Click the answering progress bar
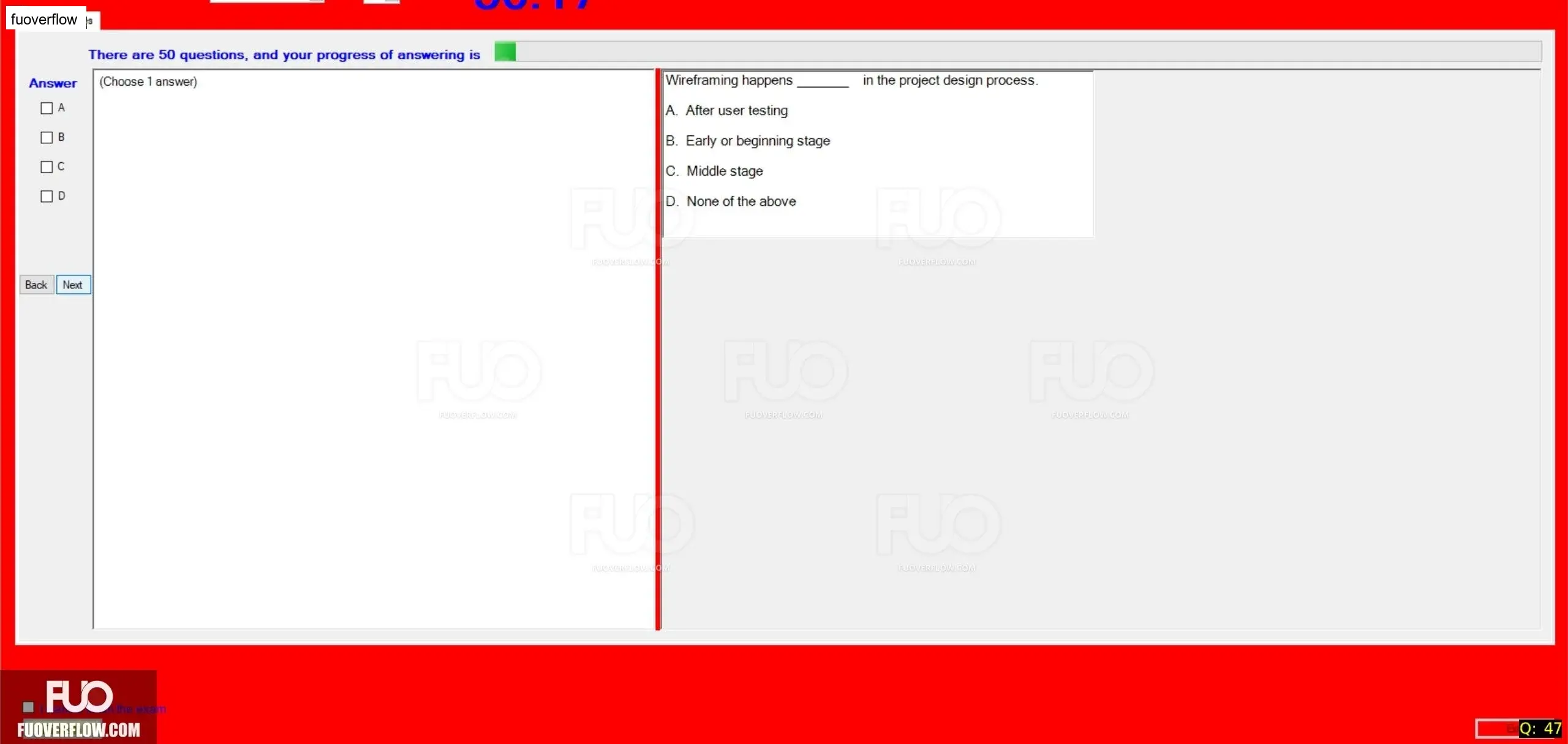Screen dimensions: 1568x744 1018,52
